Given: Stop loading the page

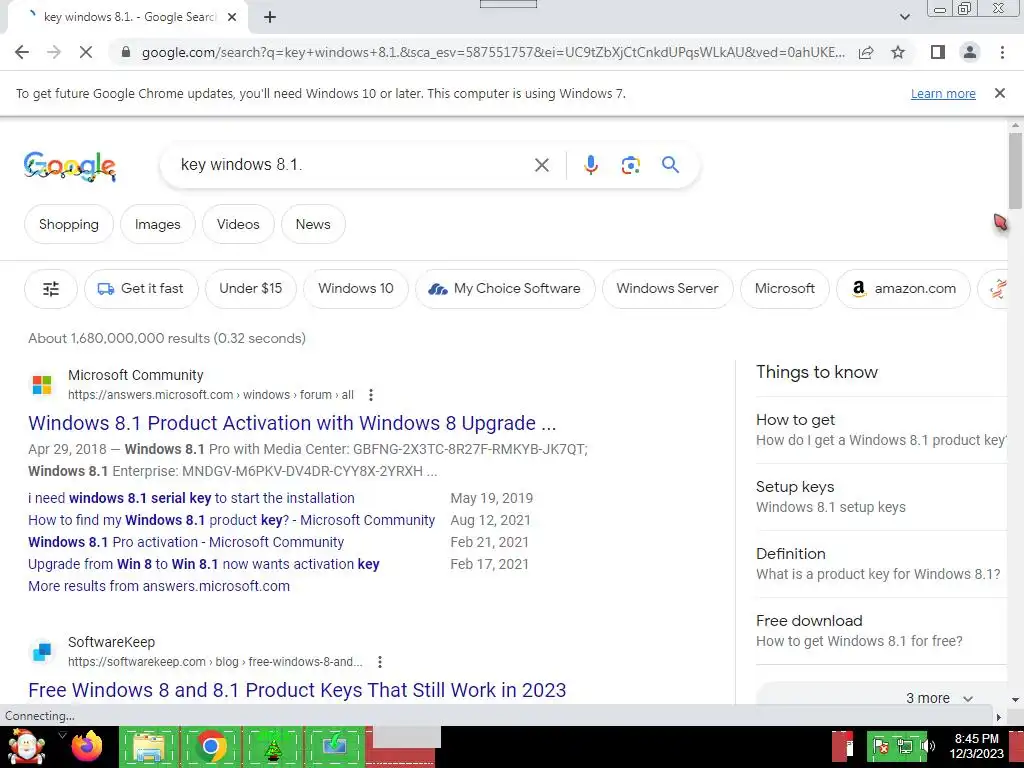Looking at the screenshot, I should 86,52.
